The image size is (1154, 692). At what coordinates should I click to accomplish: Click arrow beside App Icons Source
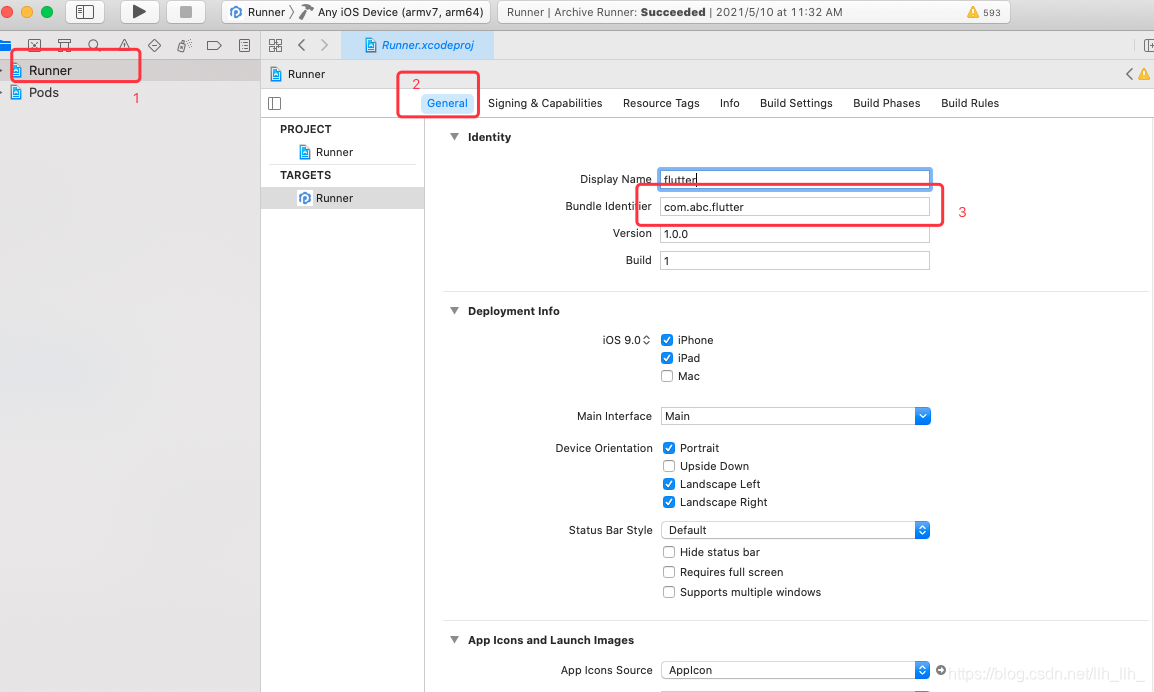941,670
